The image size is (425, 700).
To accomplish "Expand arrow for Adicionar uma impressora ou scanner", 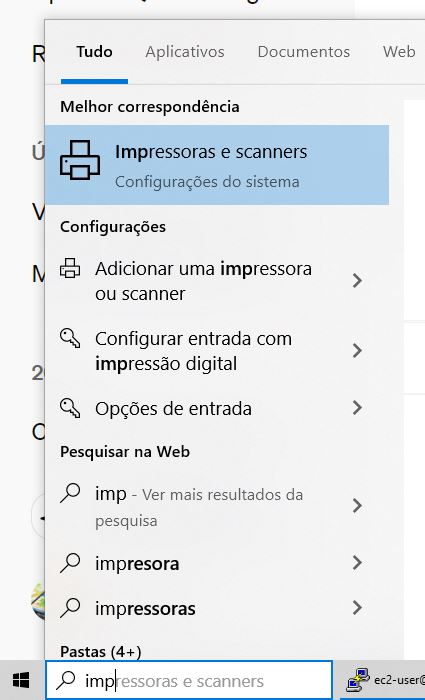I will coord(357,280).
